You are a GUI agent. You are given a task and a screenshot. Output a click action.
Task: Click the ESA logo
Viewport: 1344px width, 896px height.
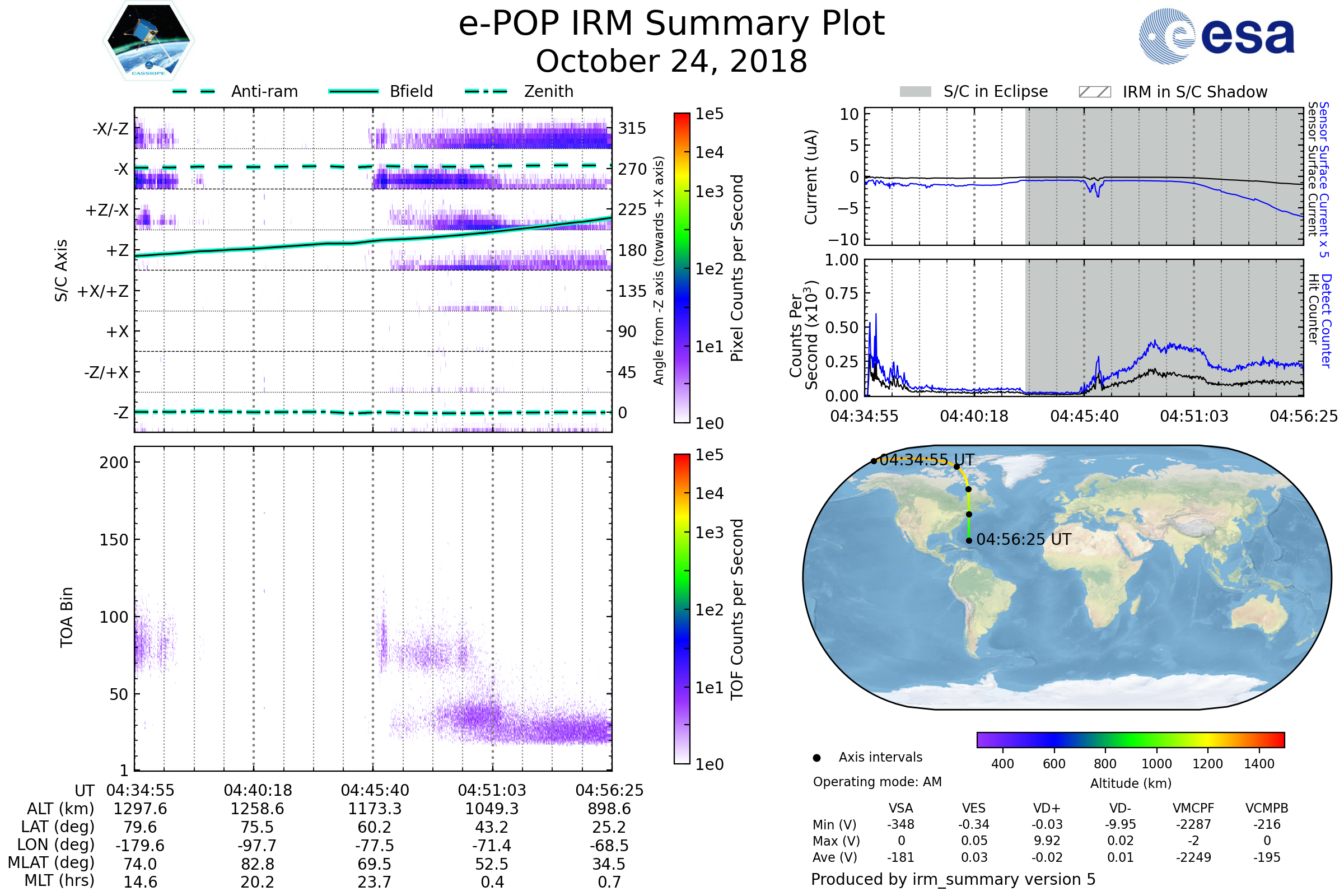1216,36
